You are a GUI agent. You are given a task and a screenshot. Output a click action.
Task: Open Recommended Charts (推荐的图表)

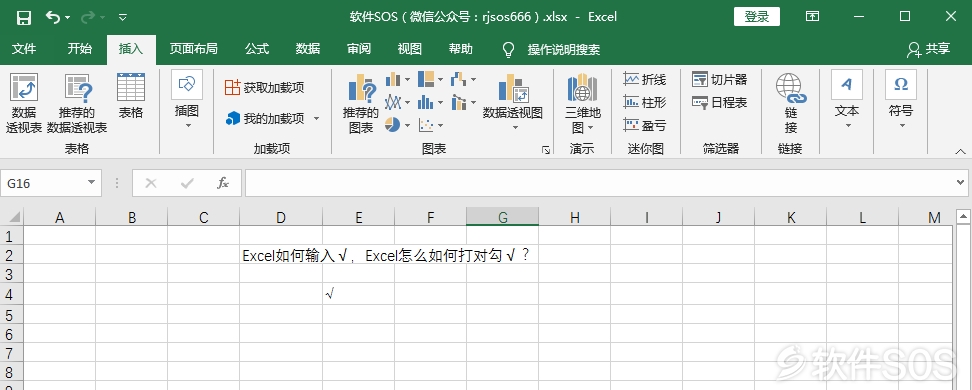coord(361,104)
